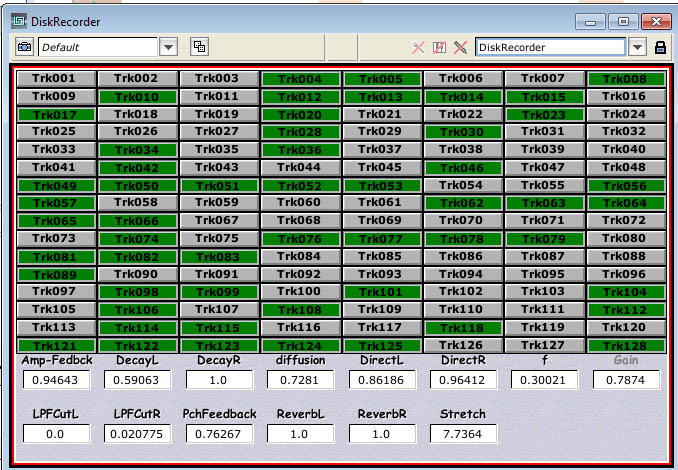
Task: Minimize the DiskRecorder window
Action: 591,22
